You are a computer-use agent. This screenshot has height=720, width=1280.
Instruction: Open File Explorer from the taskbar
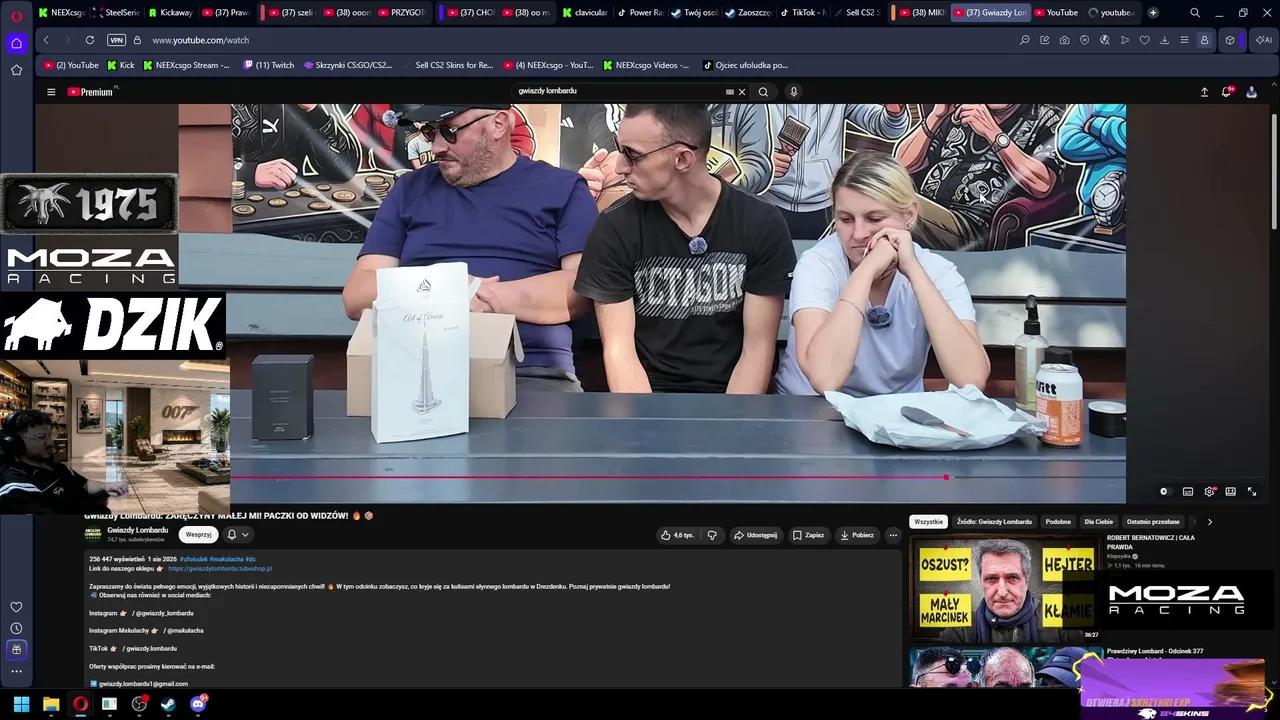pos(51,704)
